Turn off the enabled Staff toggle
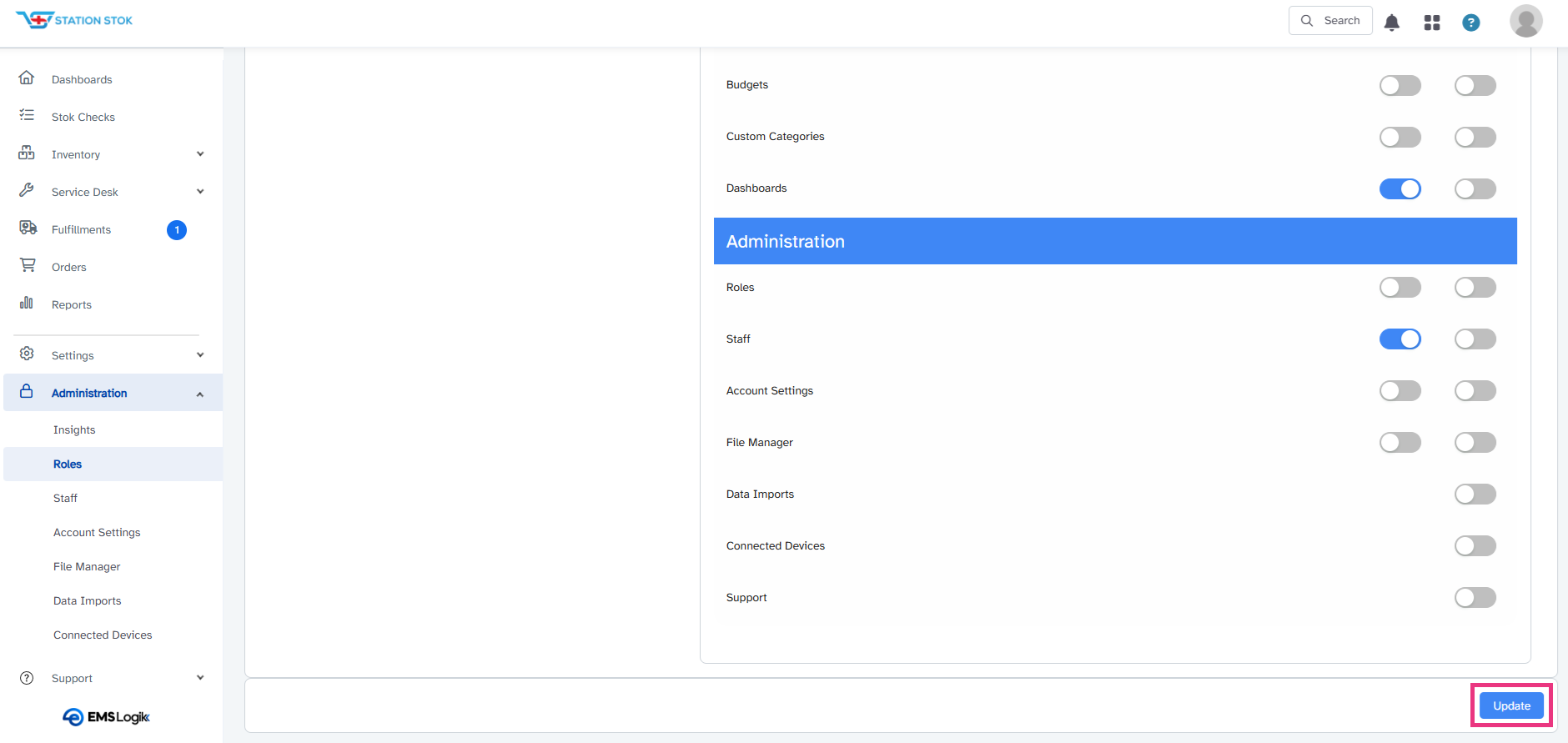 coord(1400,339)
